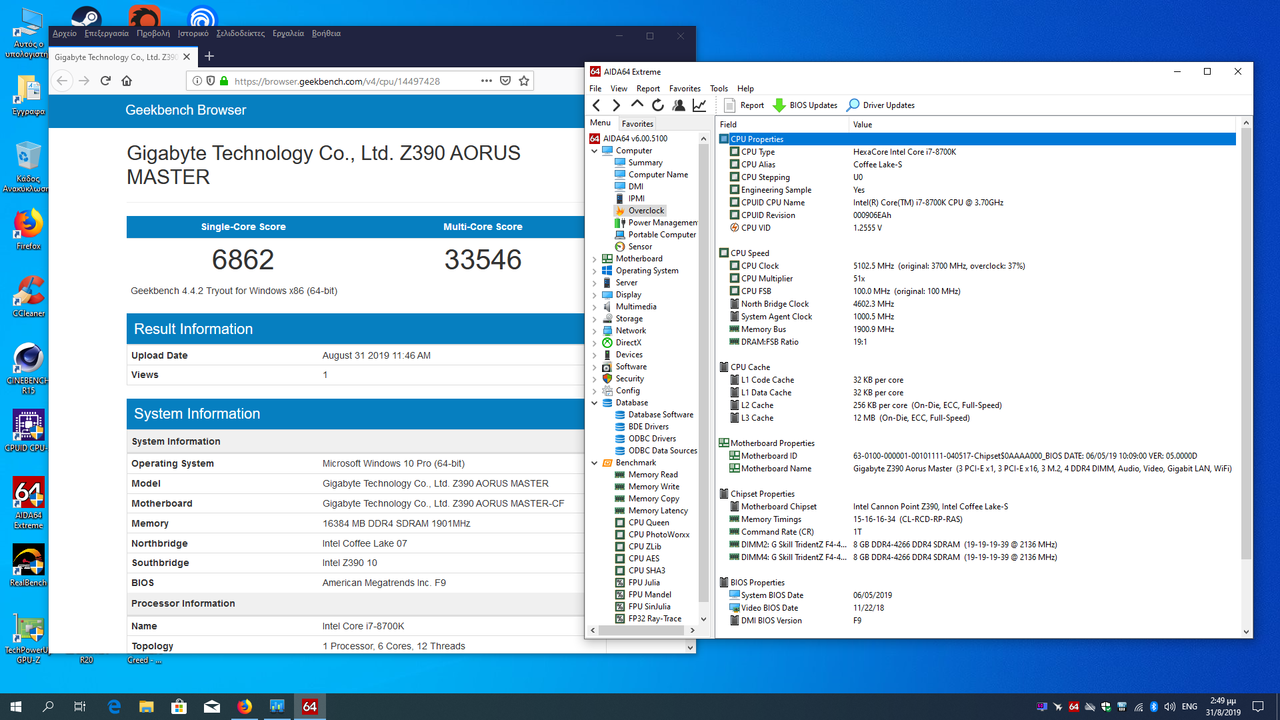Open BIOS Updates from AIDA64 toolbar

[x=805, y=105]
